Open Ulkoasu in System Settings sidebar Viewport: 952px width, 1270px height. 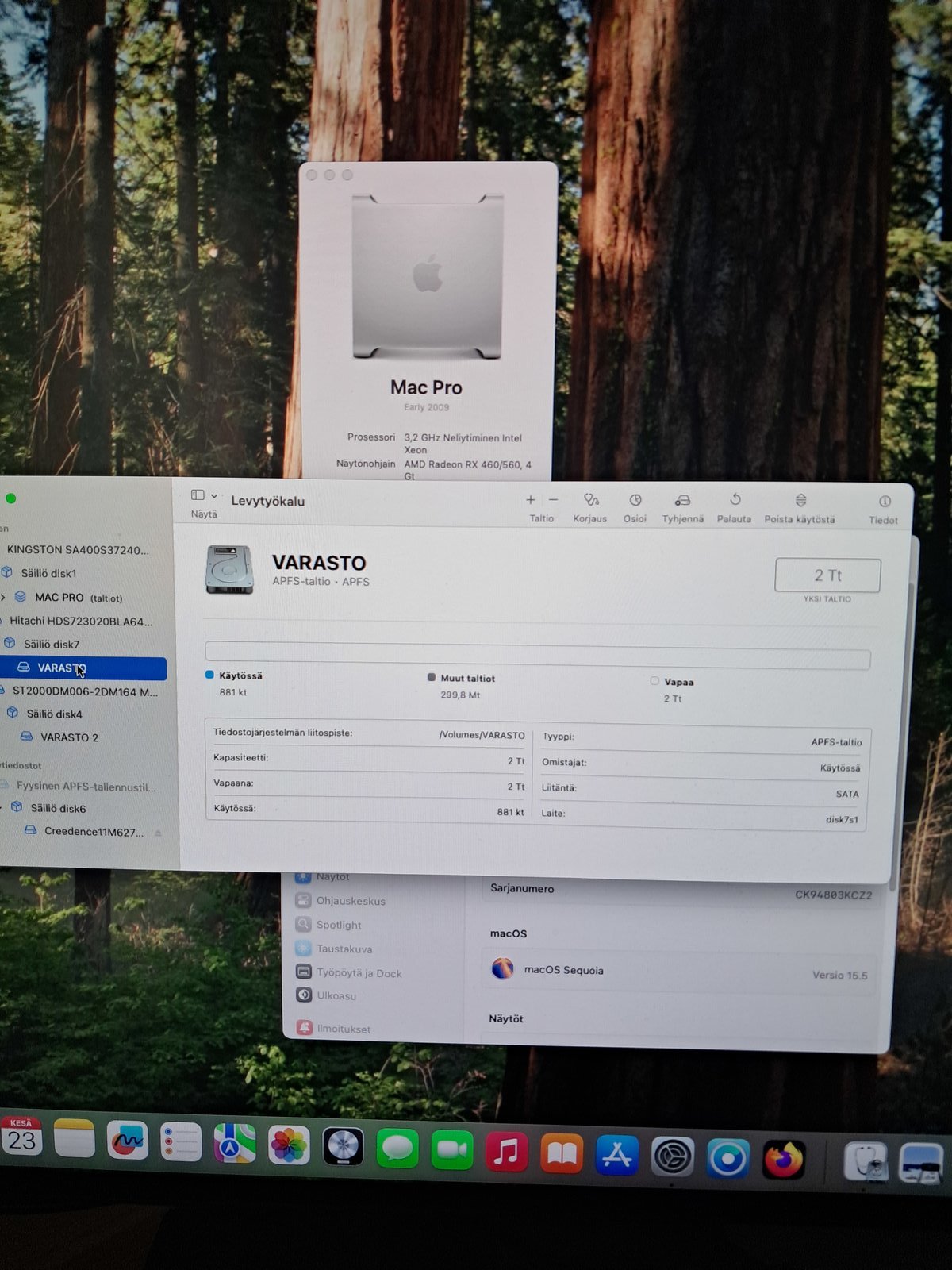pyautogui.click(x=327, y=995)
